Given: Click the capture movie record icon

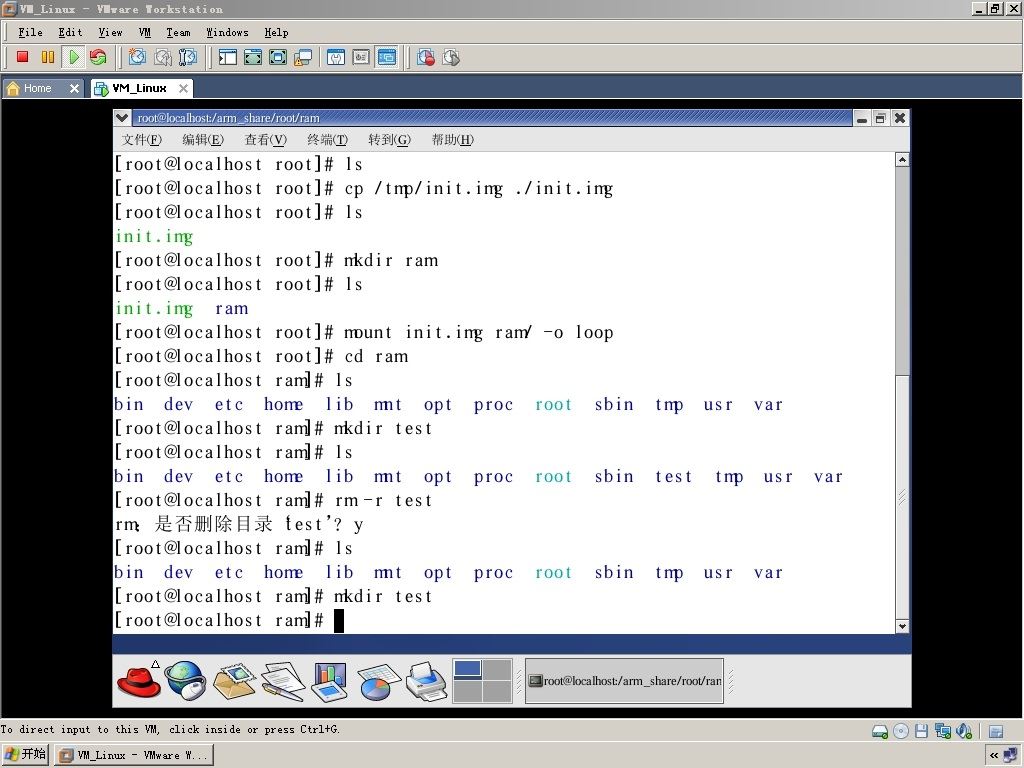Looking at the screenshot, I should click(426, 57).
